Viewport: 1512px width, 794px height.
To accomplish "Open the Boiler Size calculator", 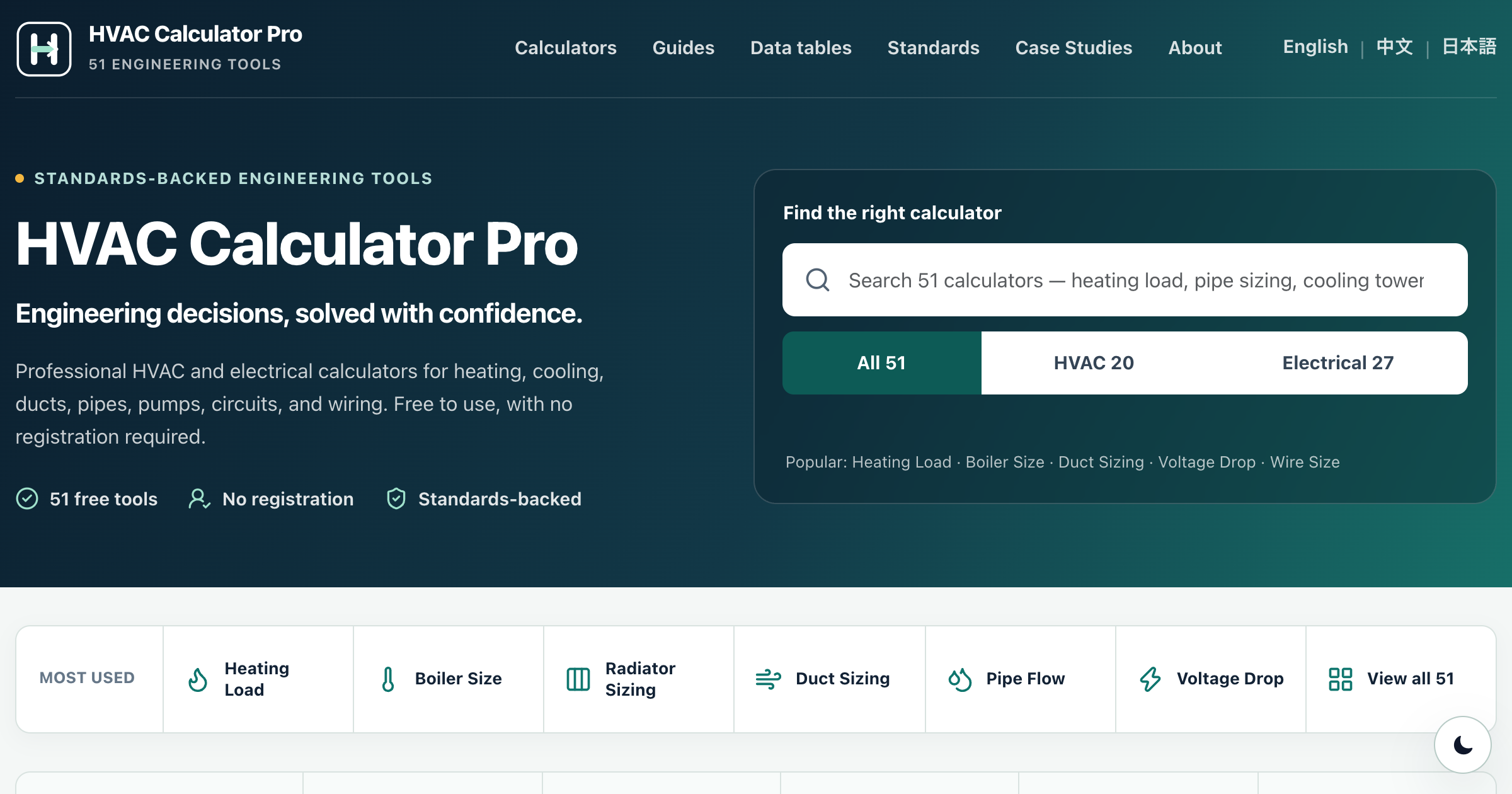I will 449,679.
